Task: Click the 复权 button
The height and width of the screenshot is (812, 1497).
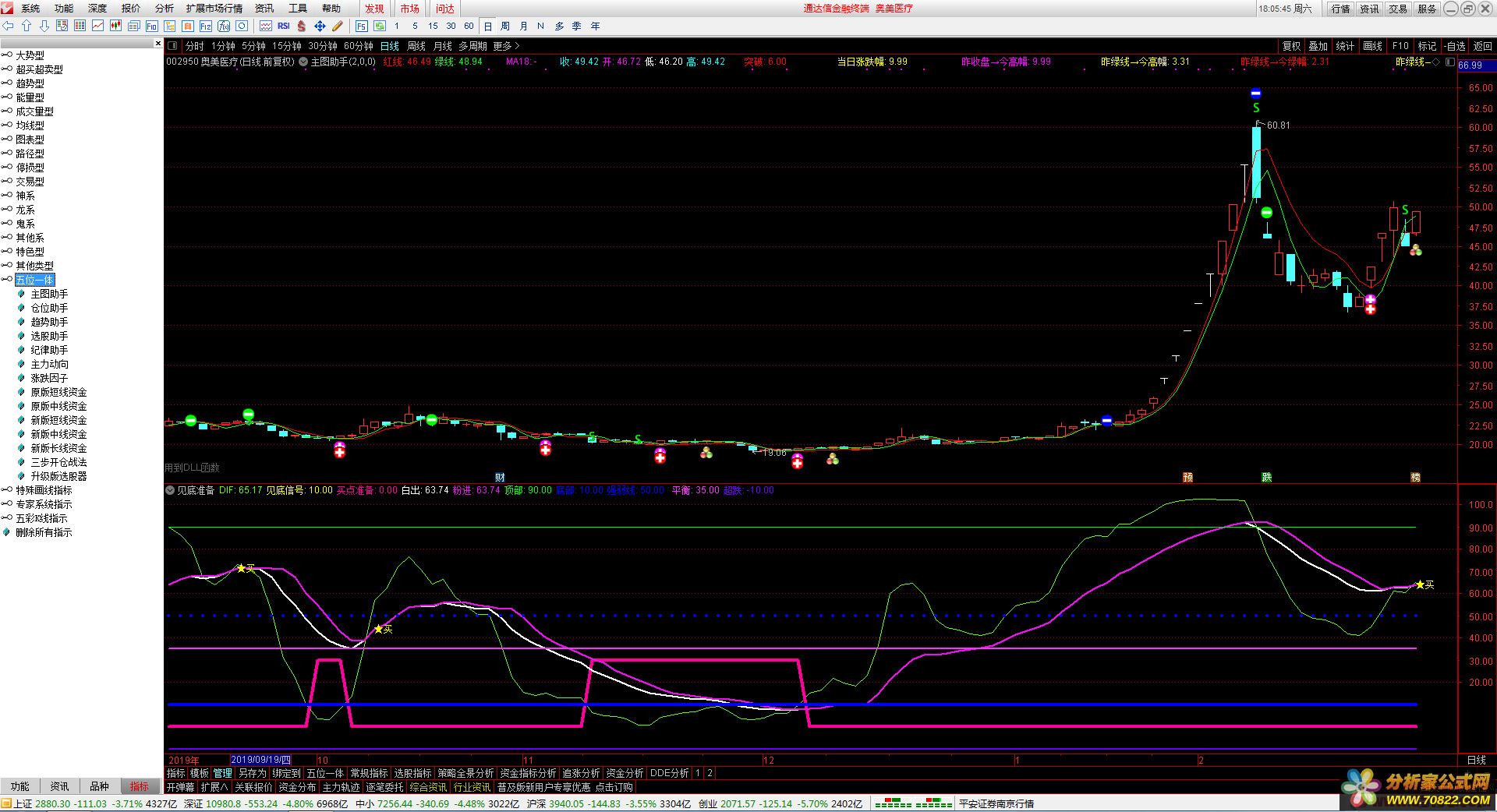Action: pos(1292,46)
